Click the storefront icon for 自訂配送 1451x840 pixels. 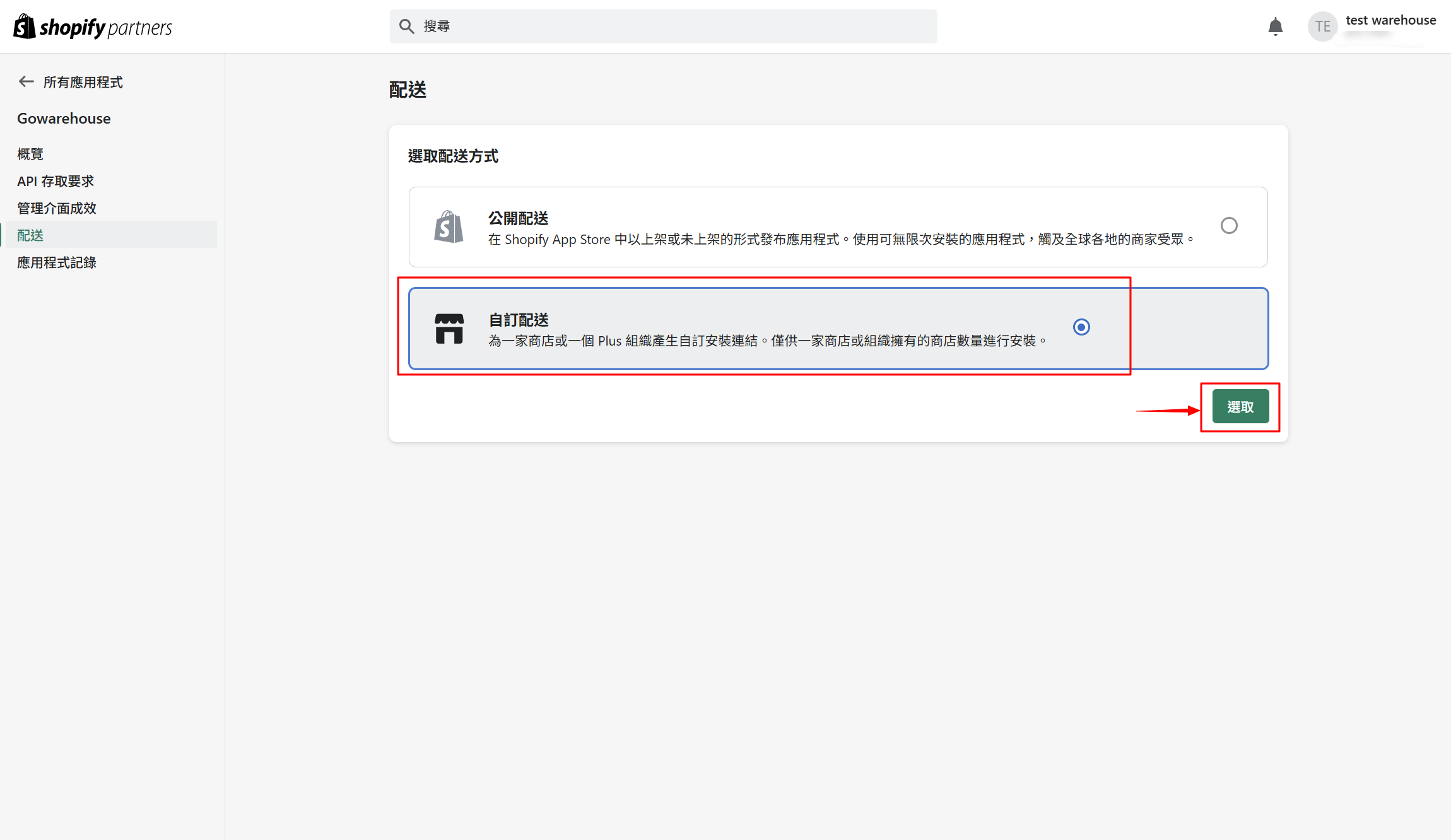click(x=449, y=329)
